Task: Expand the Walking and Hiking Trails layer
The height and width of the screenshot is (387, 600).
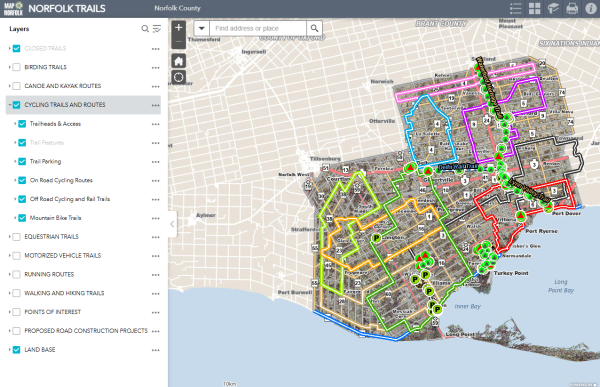Action: pyautogui.click(x=10, y=293)
